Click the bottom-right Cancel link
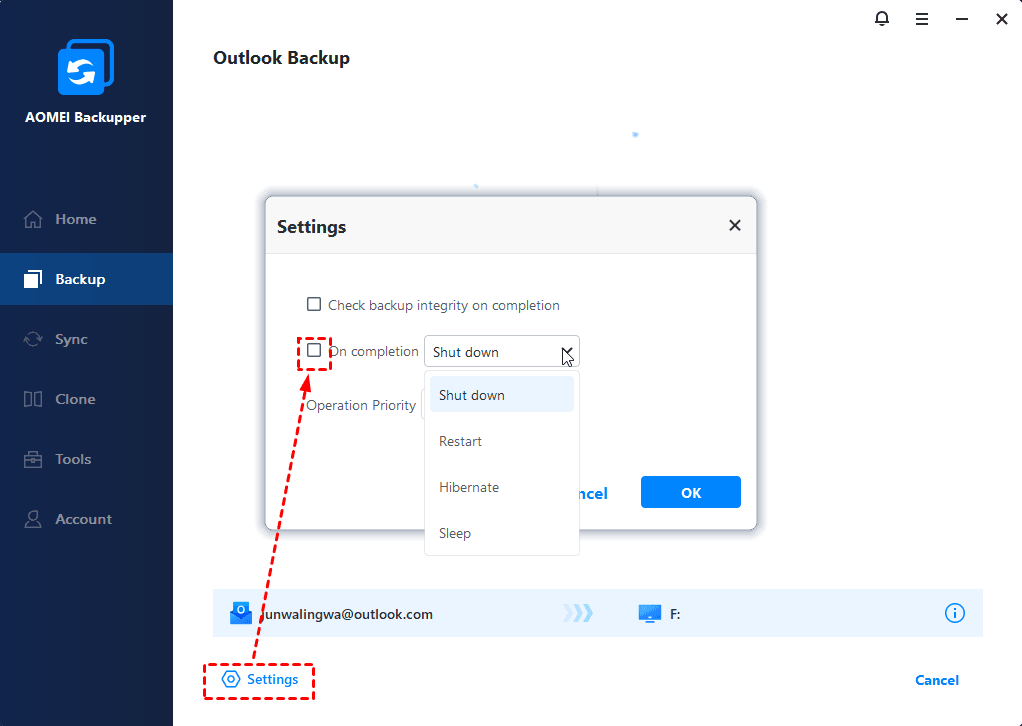The width and height of the screenshot is (1022, 726). pos(937,680)
